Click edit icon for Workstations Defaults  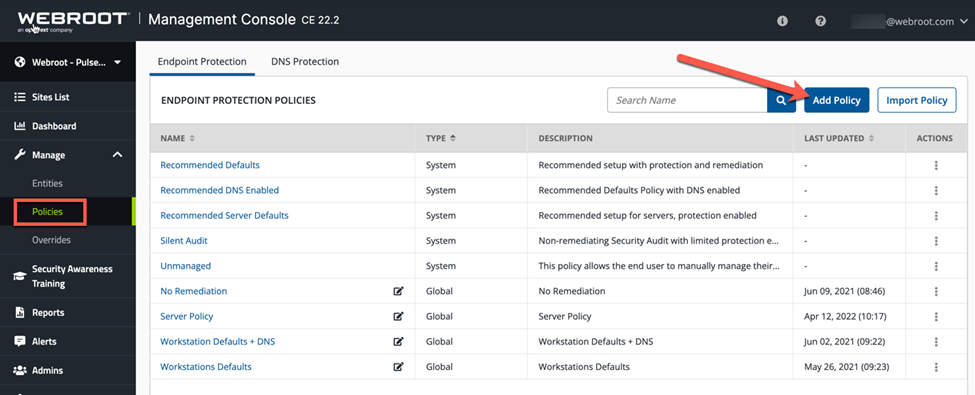coord(399,367)
